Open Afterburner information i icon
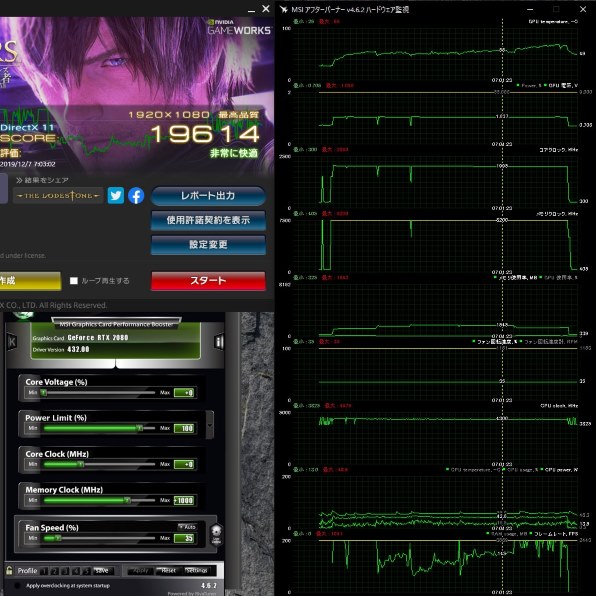596x596 pixels. tap(219, 342)
